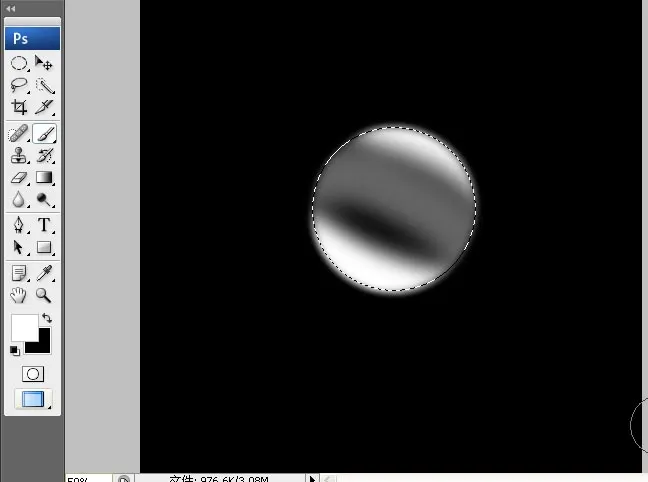Select the Brush tool
This screenshot has width=648, height=482.
tap(44, 134)
